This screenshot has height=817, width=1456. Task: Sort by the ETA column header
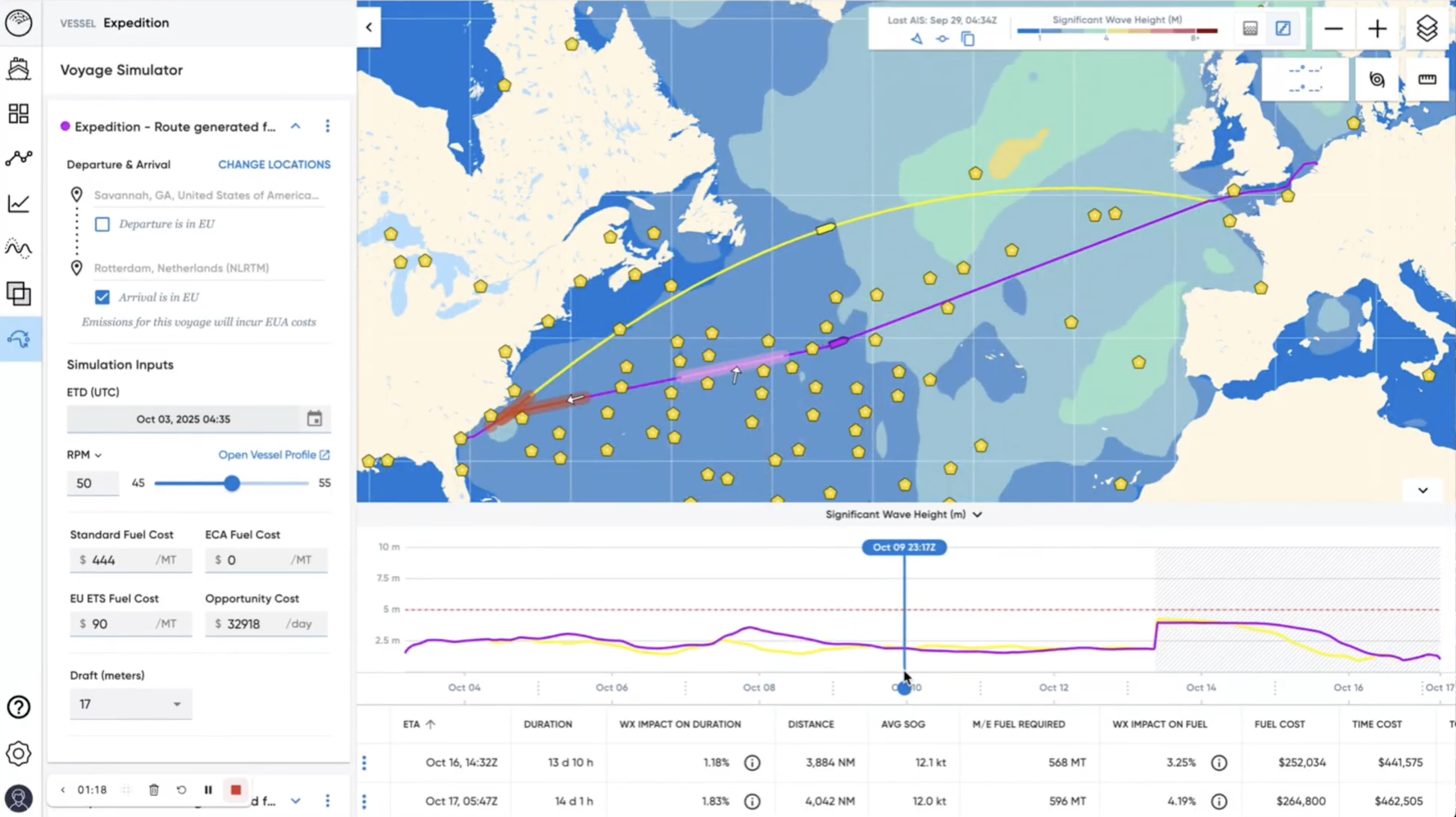pos(419,724)
